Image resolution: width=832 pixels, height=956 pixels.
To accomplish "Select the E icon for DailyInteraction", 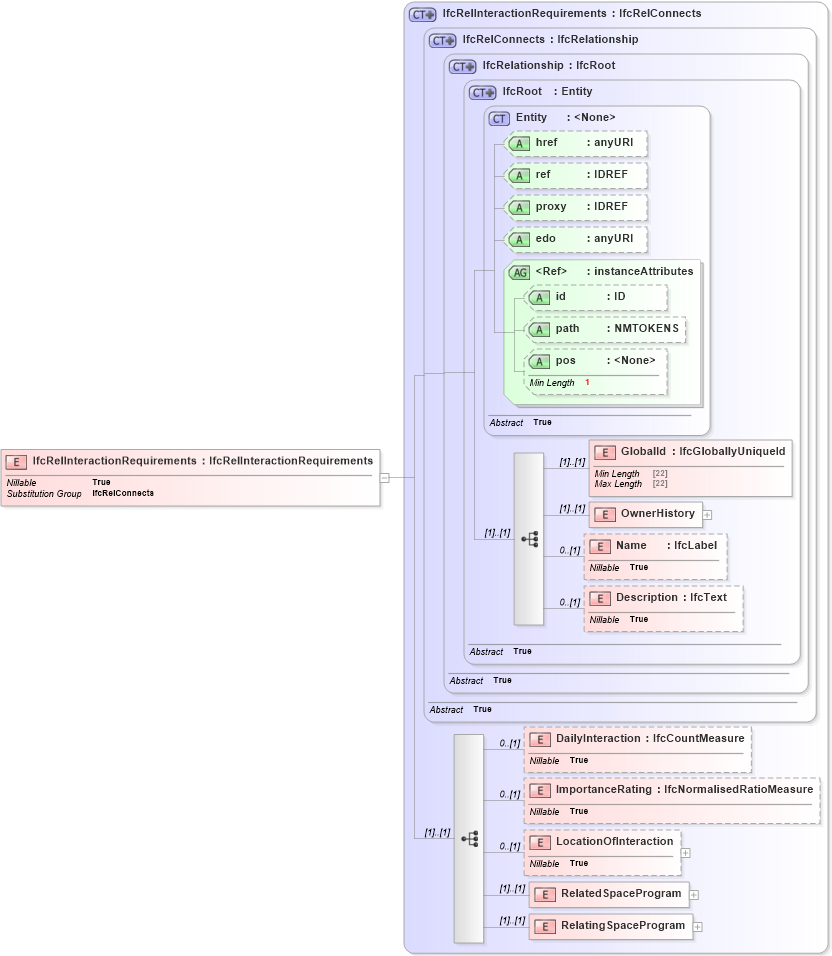I will [x=539, y=739].
